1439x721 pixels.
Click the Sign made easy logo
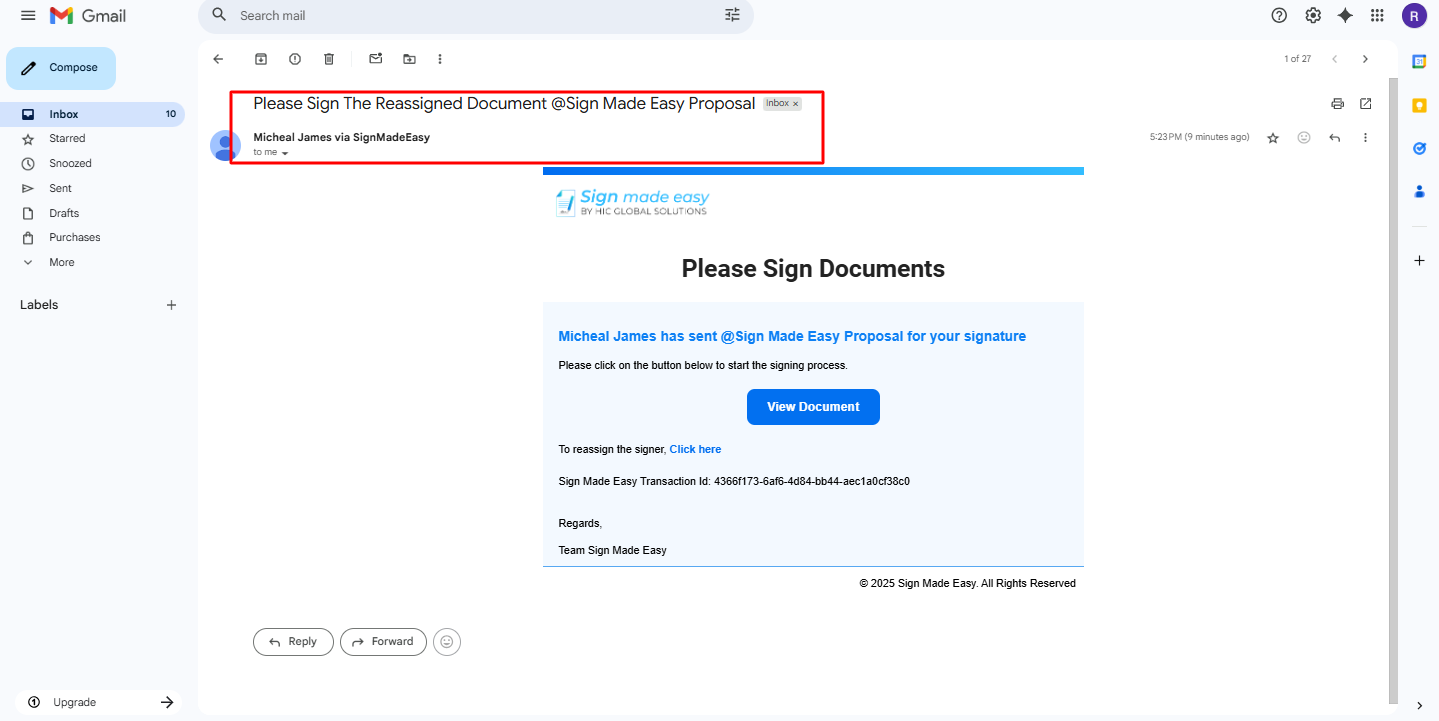632,202
